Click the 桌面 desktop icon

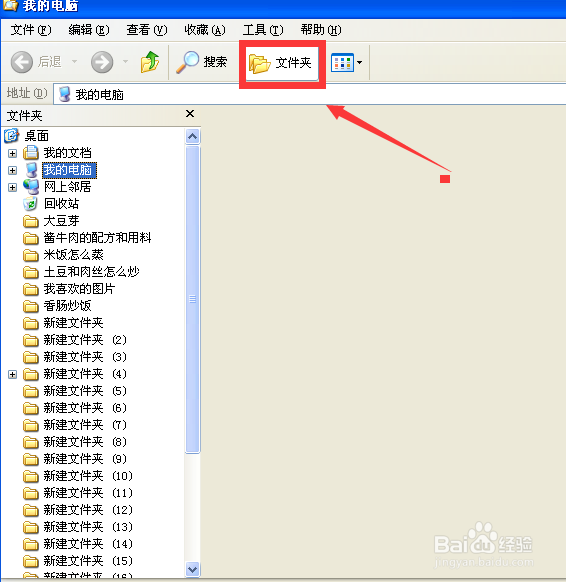point(12,135)
